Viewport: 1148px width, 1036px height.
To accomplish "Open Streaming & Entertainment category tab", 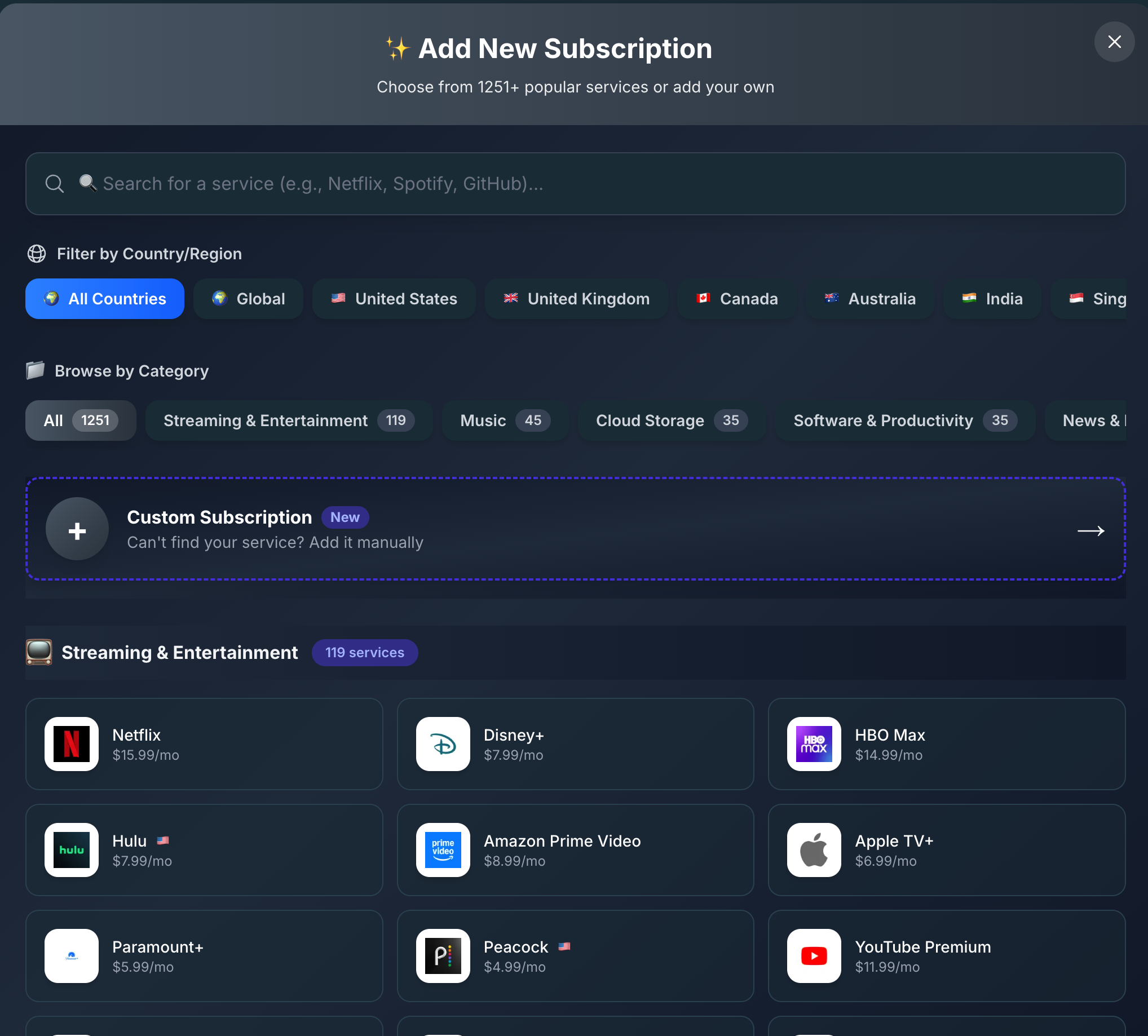I will [289, 420].
